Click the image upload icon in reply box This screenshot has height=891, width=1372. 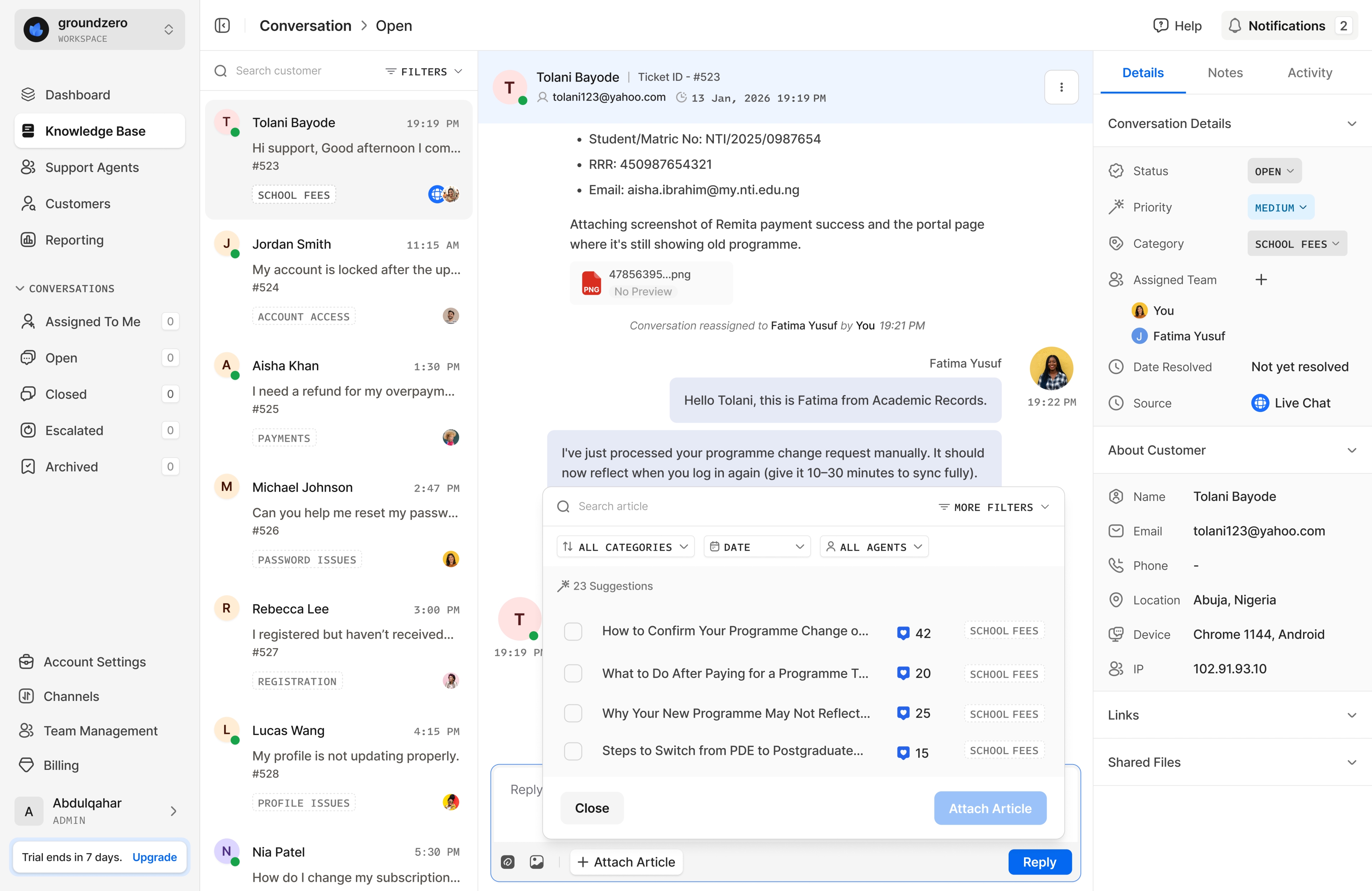coord(536,862)
